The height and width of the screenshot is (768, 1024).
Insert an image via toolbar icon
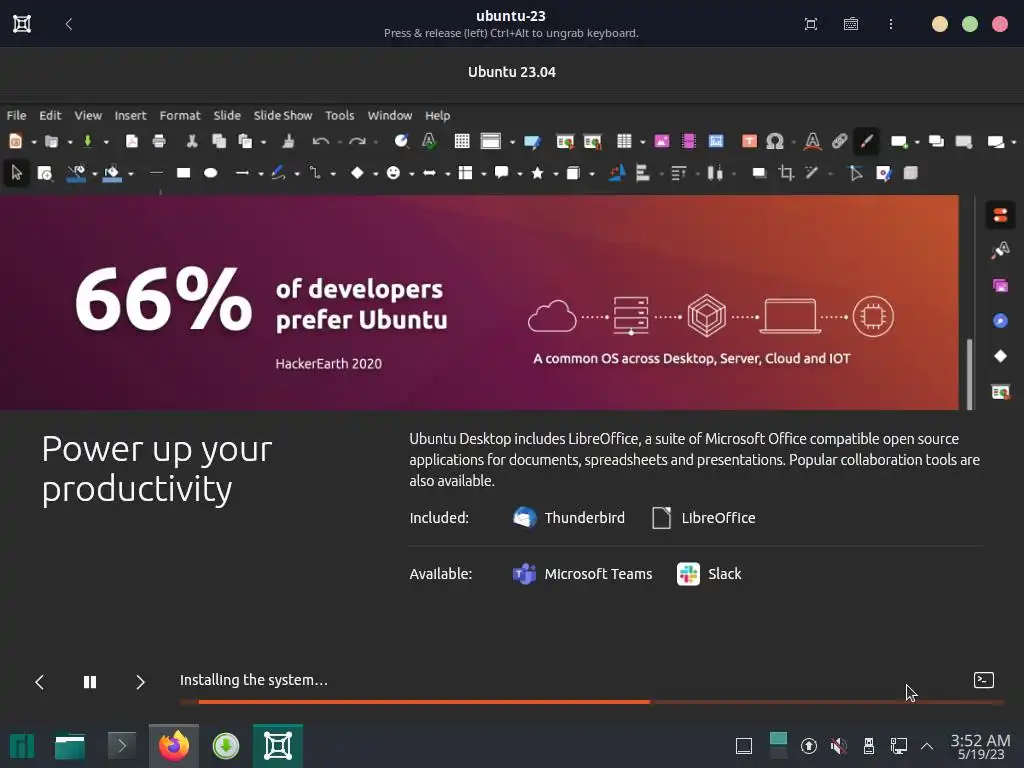662,141
